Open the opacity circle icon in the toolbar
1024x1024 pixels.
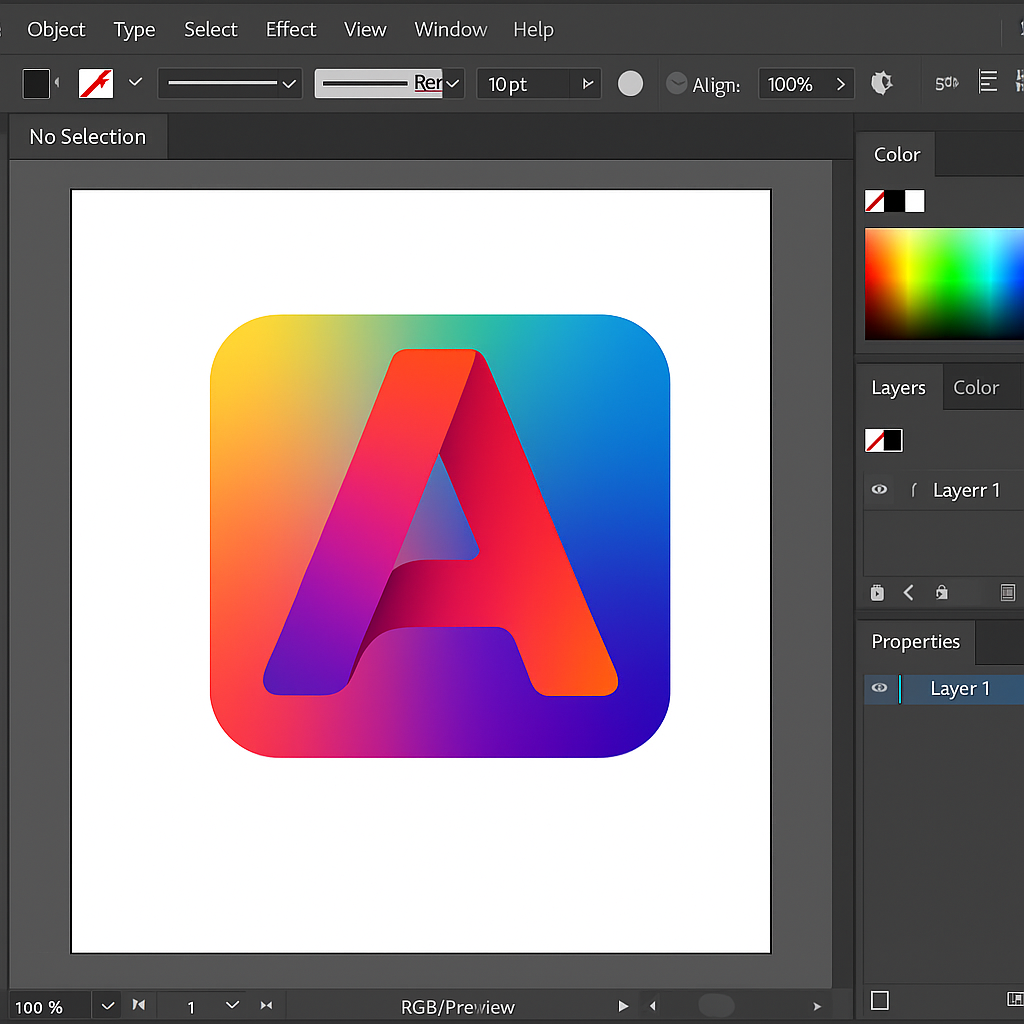coord(631,83)
